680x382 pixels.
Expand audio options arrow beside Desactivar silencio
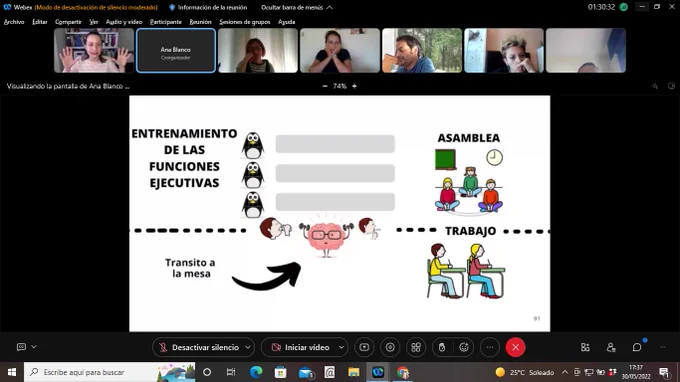click(248, 347)
